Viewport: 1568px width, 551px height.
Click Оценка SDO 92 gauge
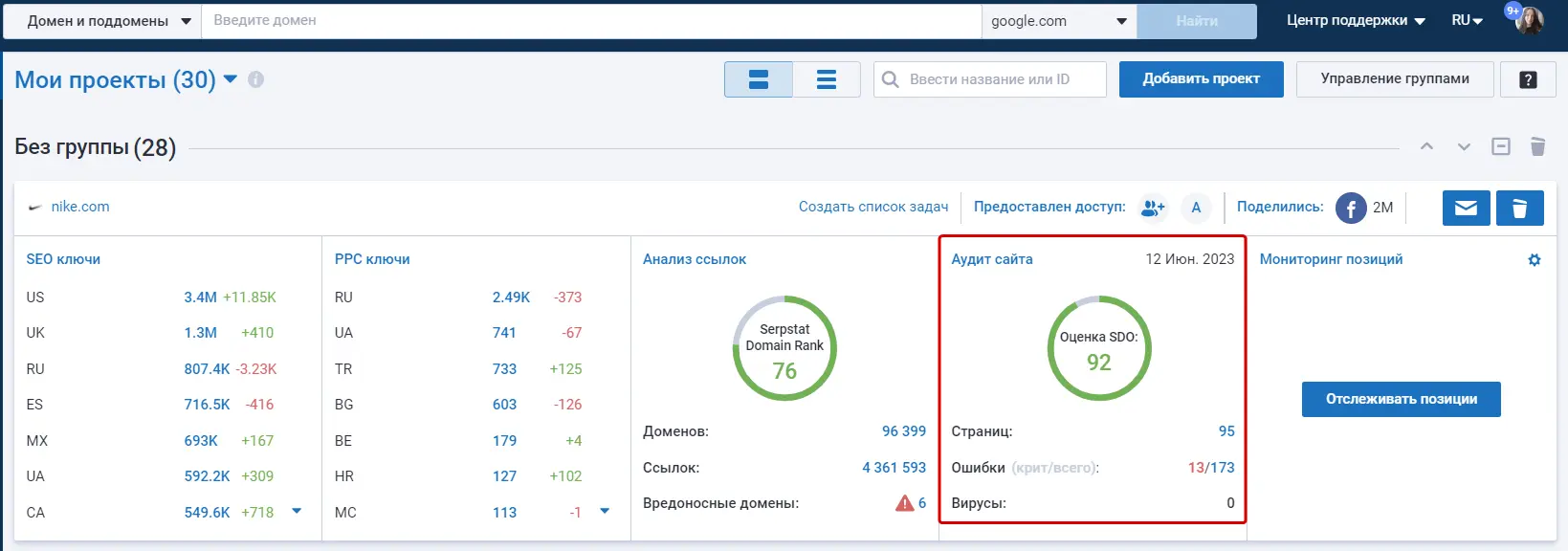(x=1099, y=348)
